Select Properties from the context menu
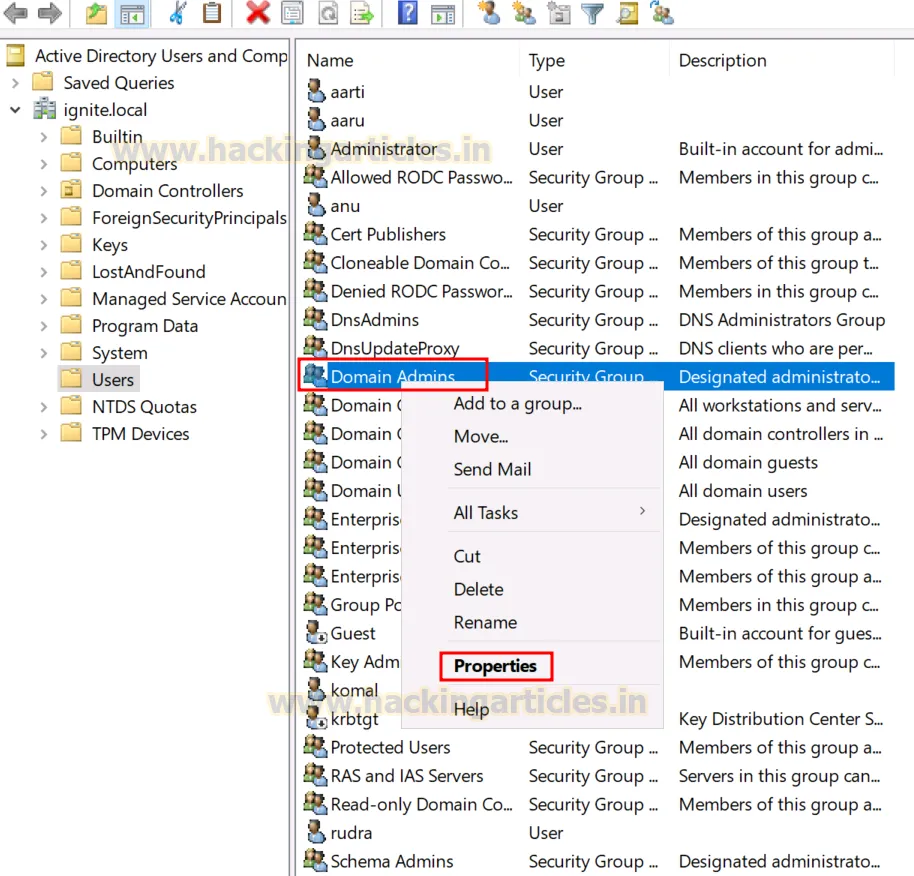The height and width of the screenshot is (876, 914). tap(496, 666)
